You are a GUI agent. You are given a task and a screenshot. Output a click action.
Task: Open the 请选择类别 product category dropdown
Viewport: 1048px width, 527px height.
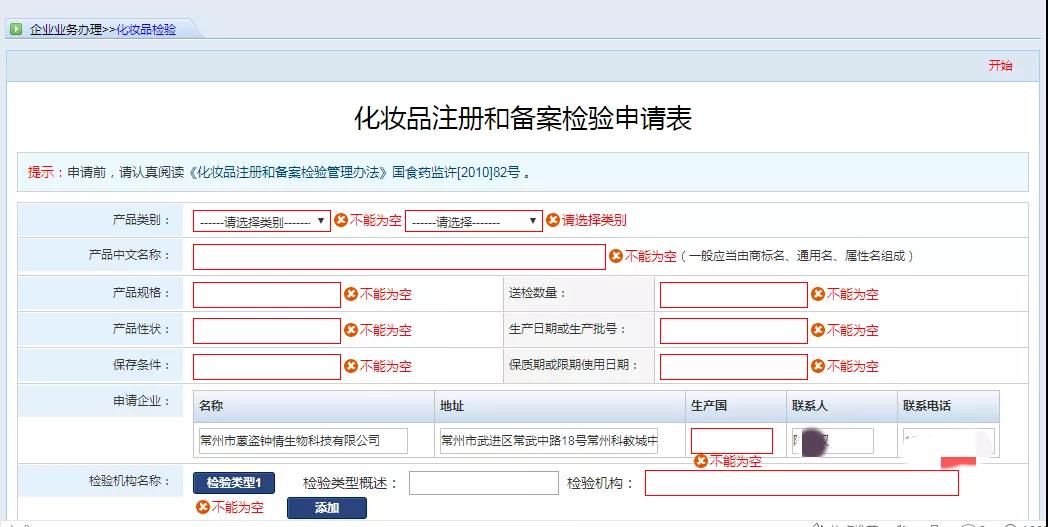(x=261, y=221)
